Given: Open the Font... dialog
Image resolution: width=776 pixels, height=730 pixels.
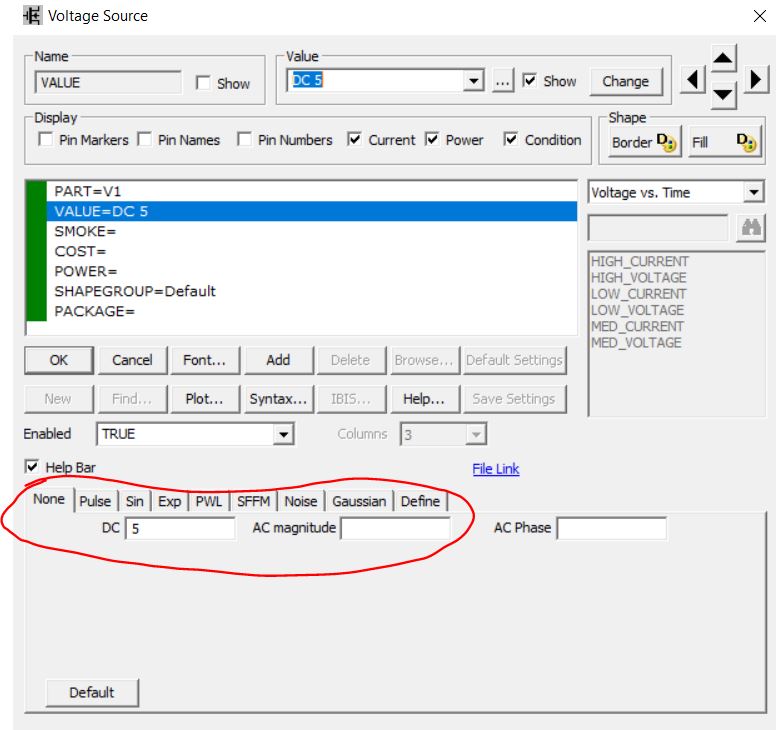Looking at the screenshot, I should click(x=204, y=360).
